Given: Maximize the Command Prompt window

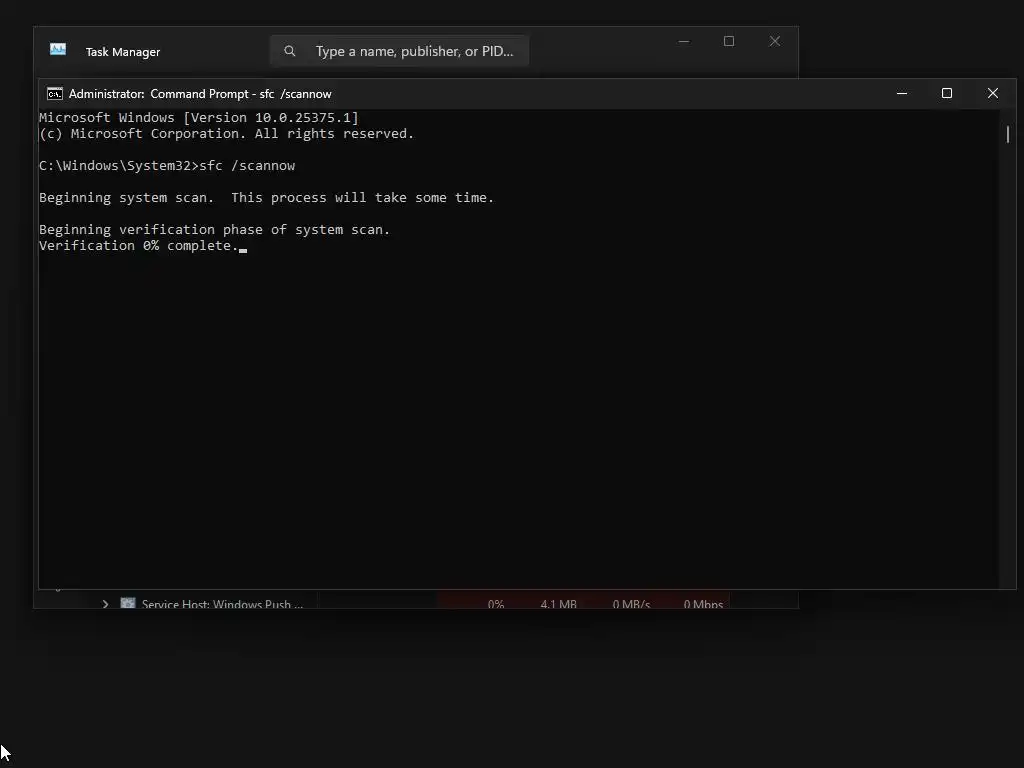Looking at the screenshot, I should tap(947, 93).
